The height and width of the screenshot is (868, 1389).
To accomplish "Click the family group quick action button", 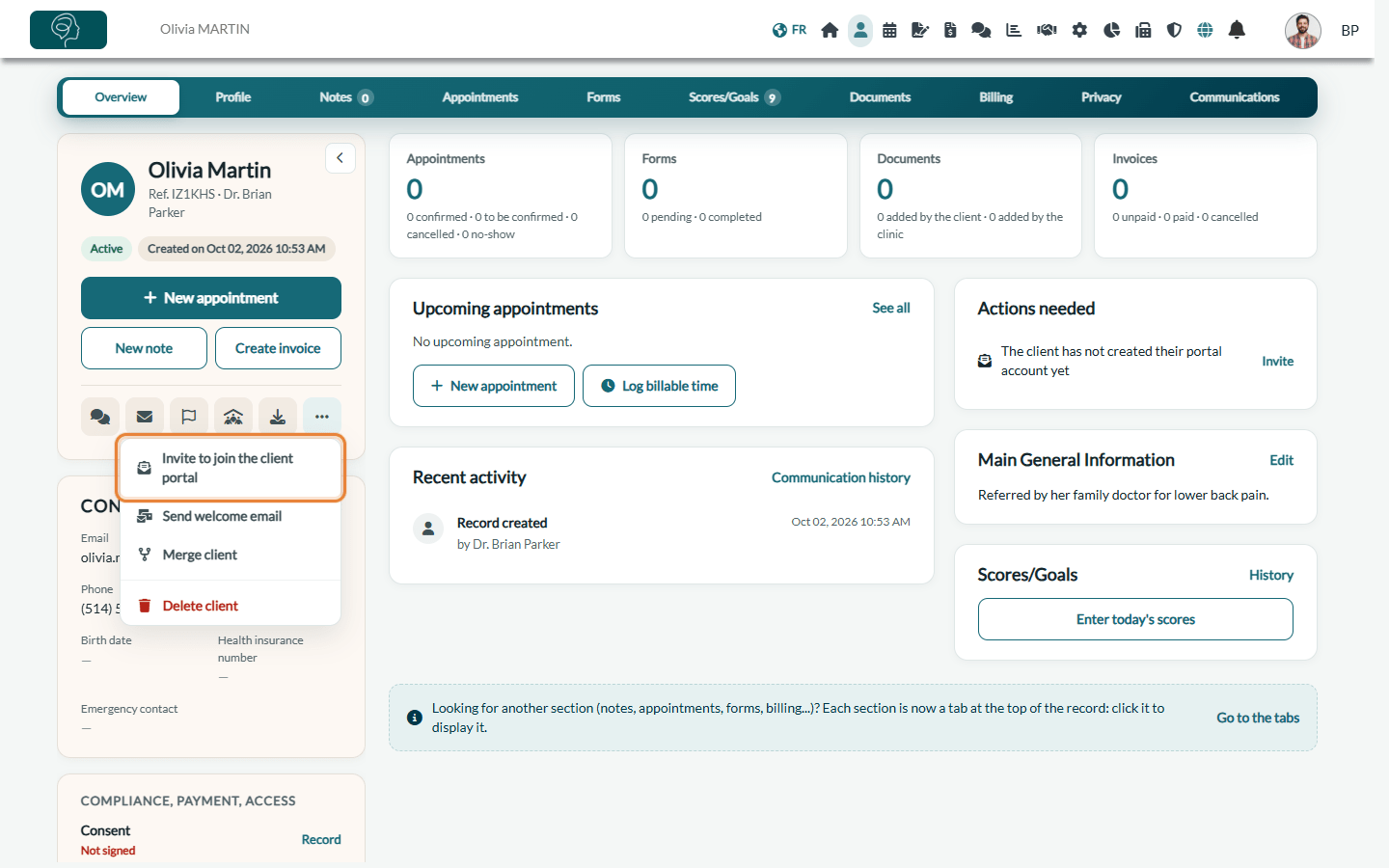I will (x=233, y=417).
